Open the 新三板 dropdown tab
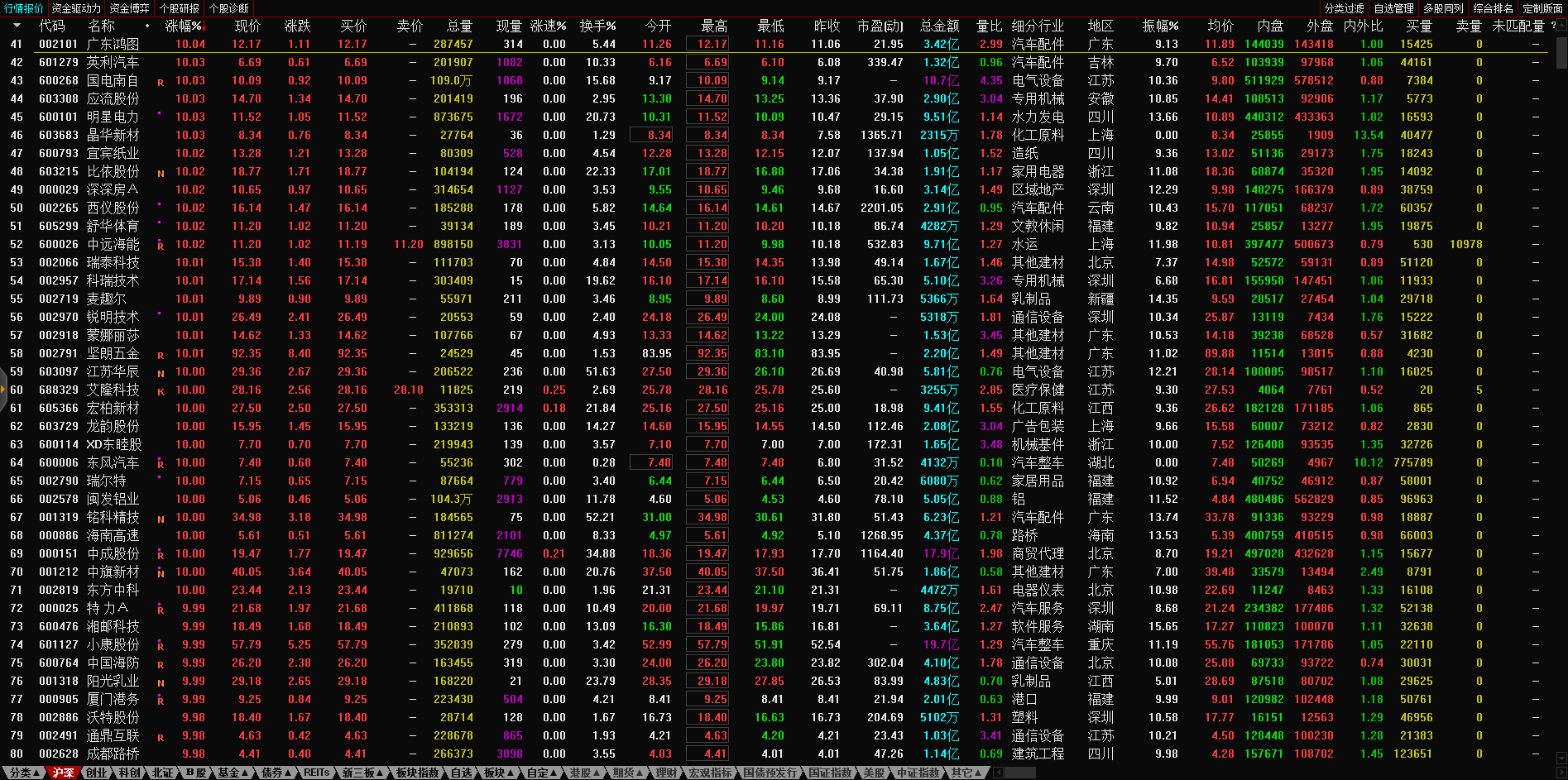The width and height of the screenshot is (1568, 780). click(362, 773)
